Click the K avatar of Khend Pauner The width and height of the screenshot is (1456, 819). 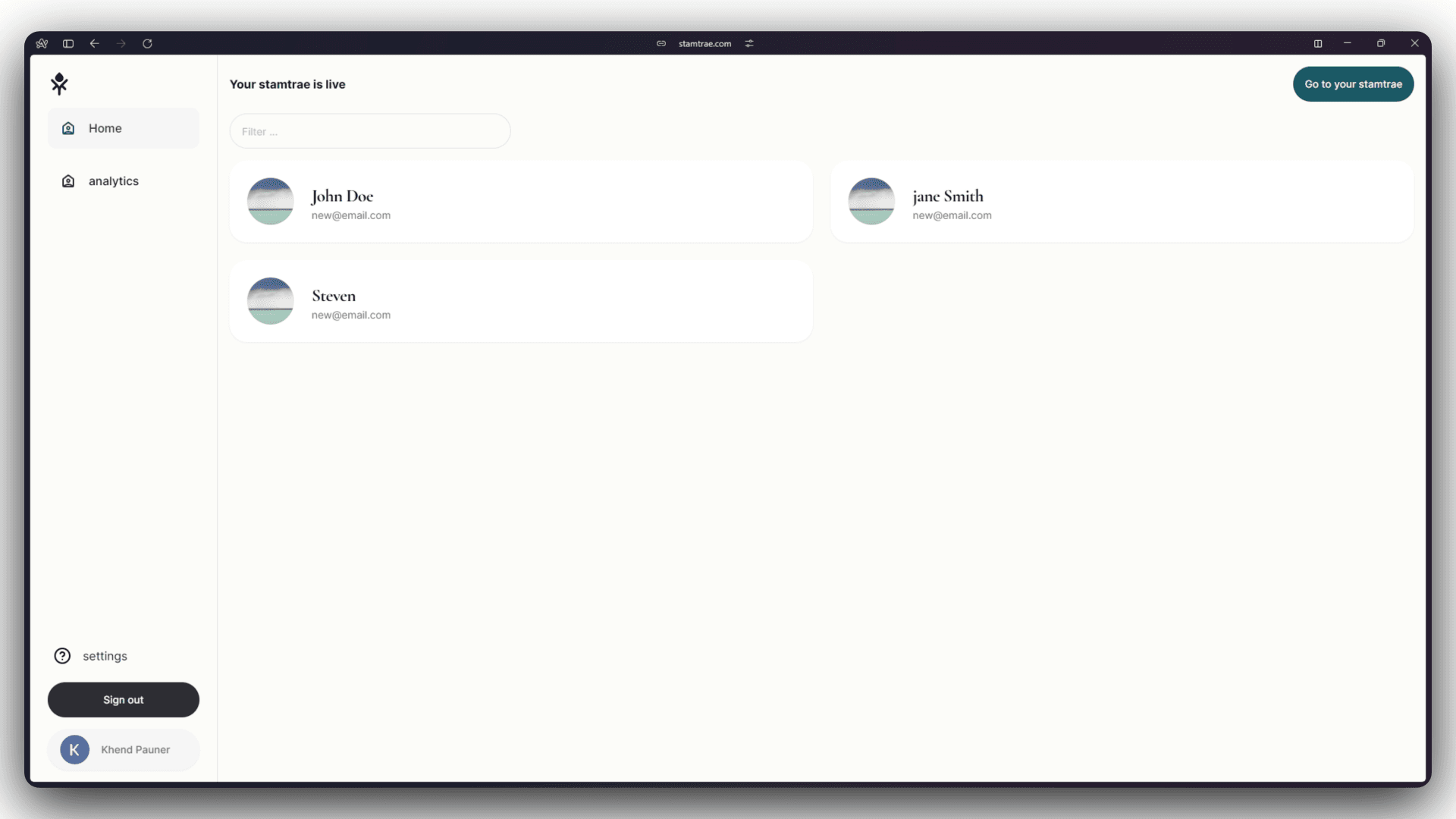point(74,750)
